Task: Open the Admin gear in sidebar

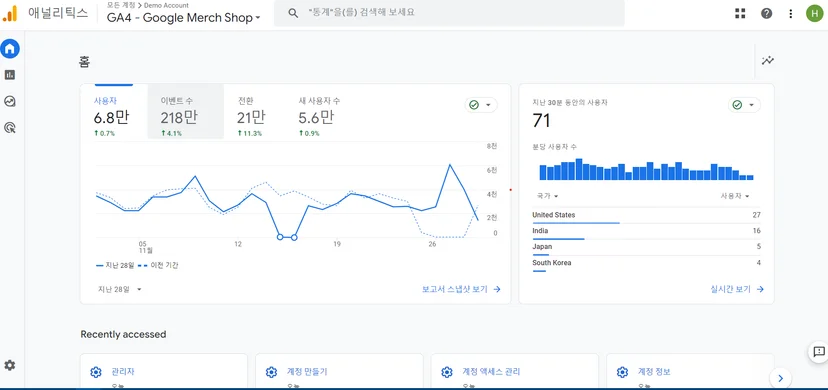Action: click(x=10, y=365)
